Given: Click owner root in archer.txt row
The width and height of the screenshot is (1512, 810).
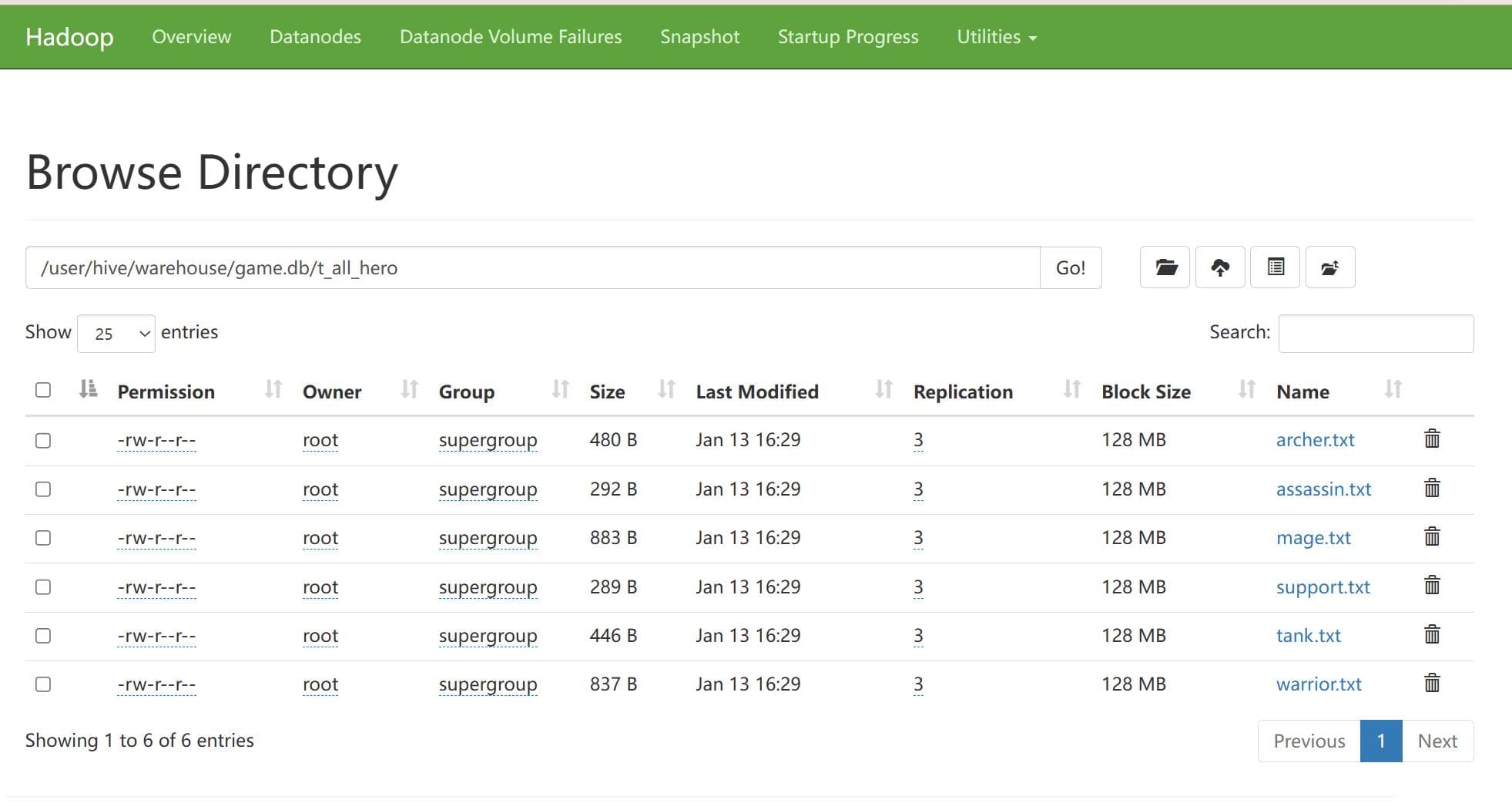Looking at the screenshot, I should (320, 440).
